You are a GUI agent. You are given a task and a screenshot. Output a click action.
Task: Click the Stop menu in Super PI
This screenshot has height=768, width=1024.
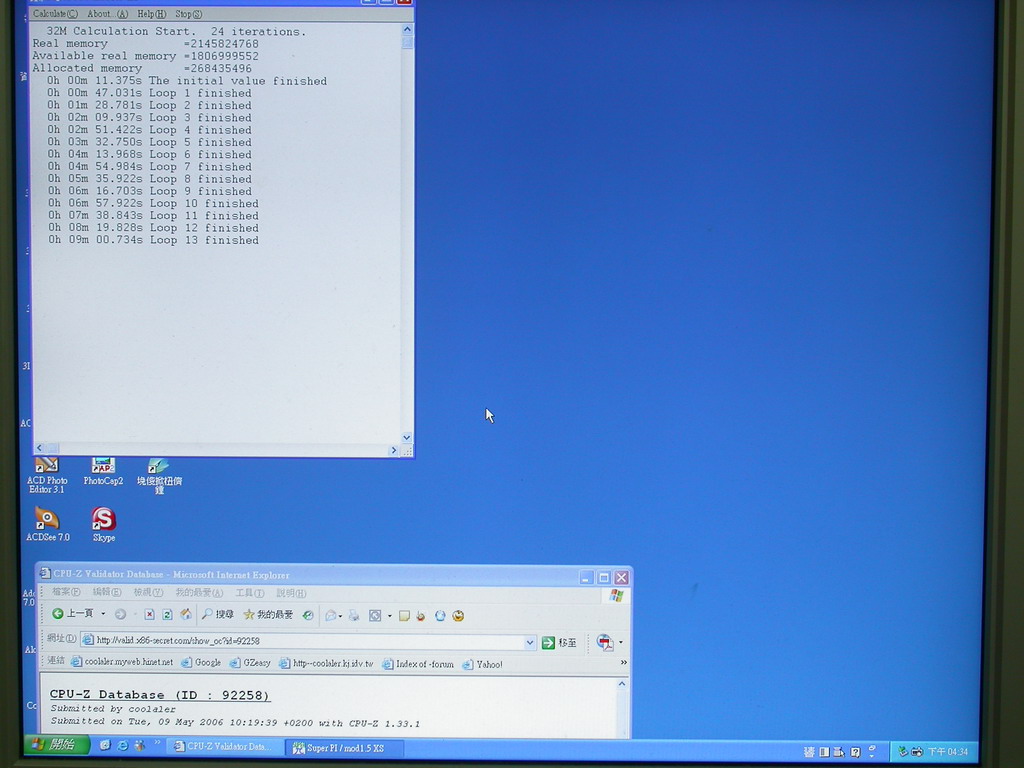188,14
